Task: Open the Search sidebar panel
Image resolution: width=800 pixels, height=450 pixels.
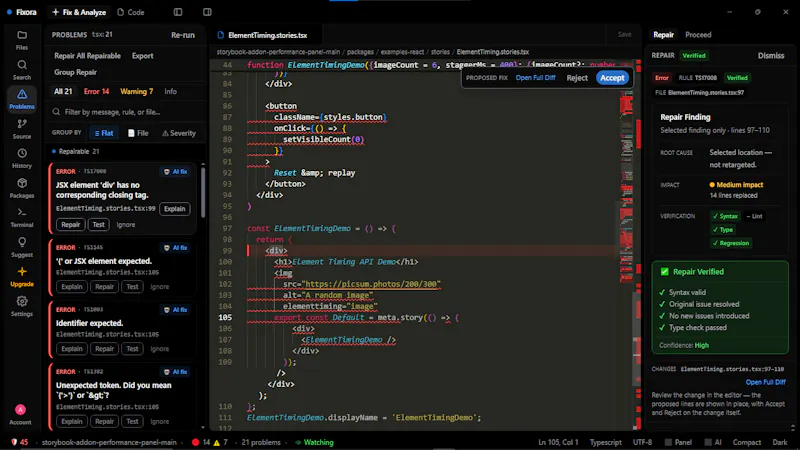Action: 21,70
